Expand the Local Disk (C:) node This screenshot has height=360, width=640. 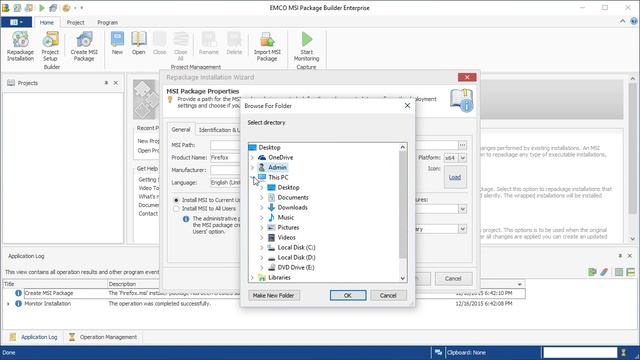262,247
